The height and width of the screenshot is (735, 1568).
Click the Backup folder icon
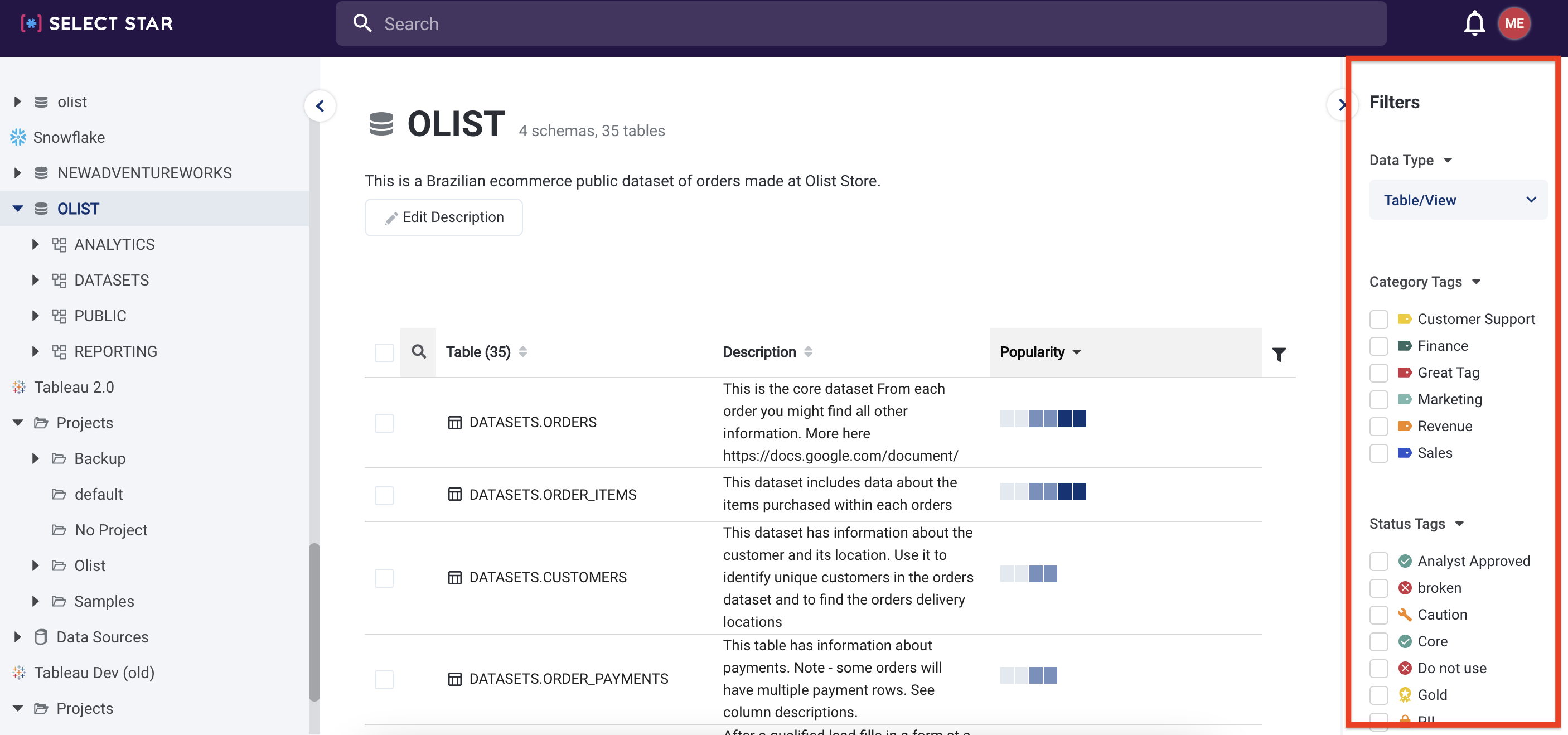click(59, 458)
